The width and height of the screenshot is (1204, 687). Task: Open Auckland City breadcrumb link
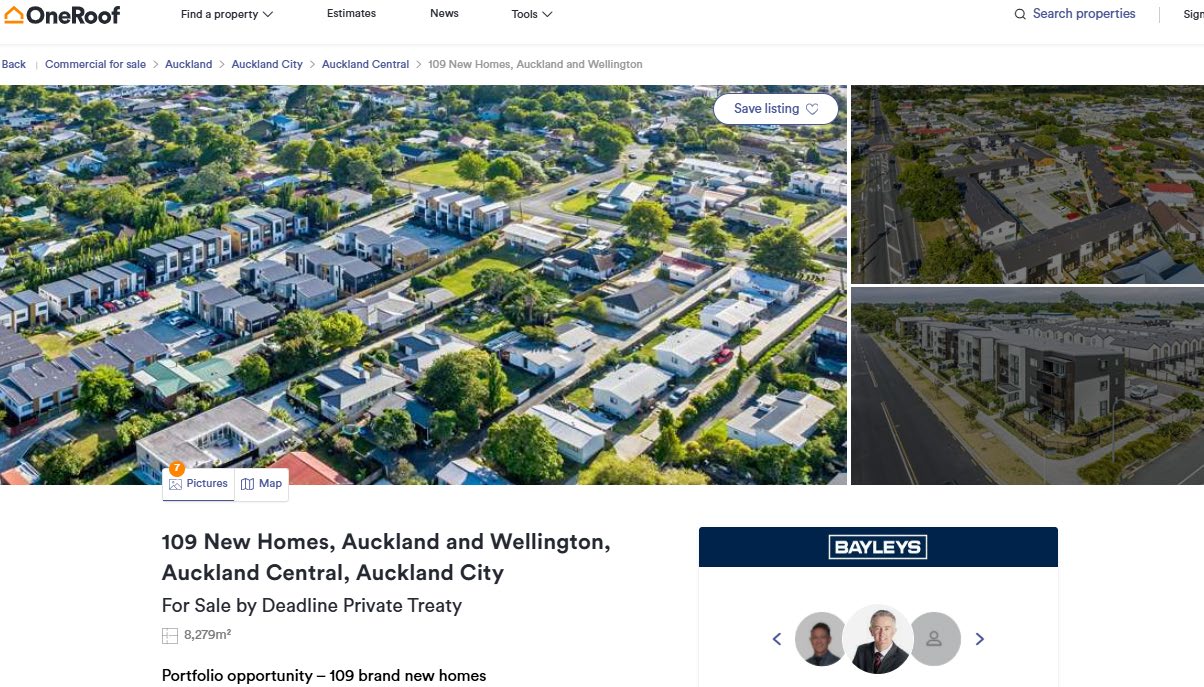click(267, 64)
